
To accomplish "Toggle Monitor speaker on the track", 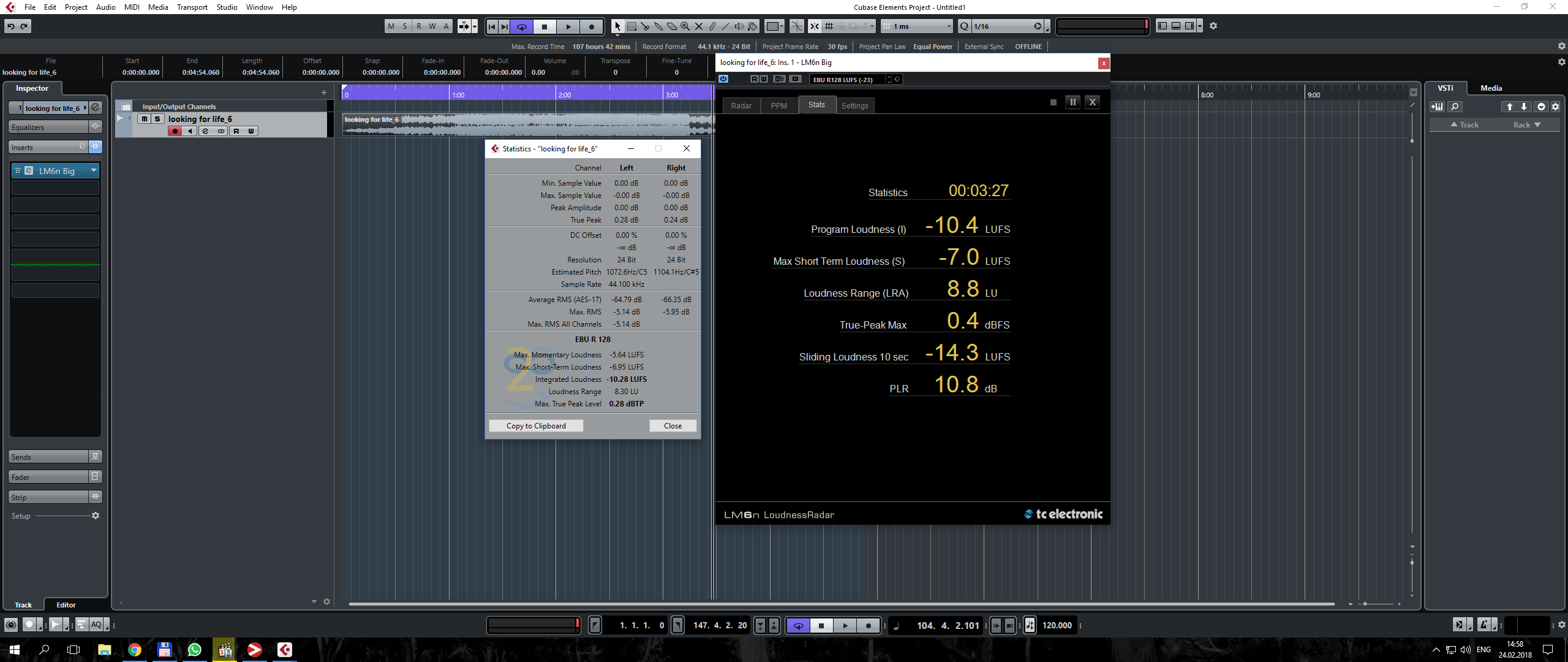I will [190, 131].
